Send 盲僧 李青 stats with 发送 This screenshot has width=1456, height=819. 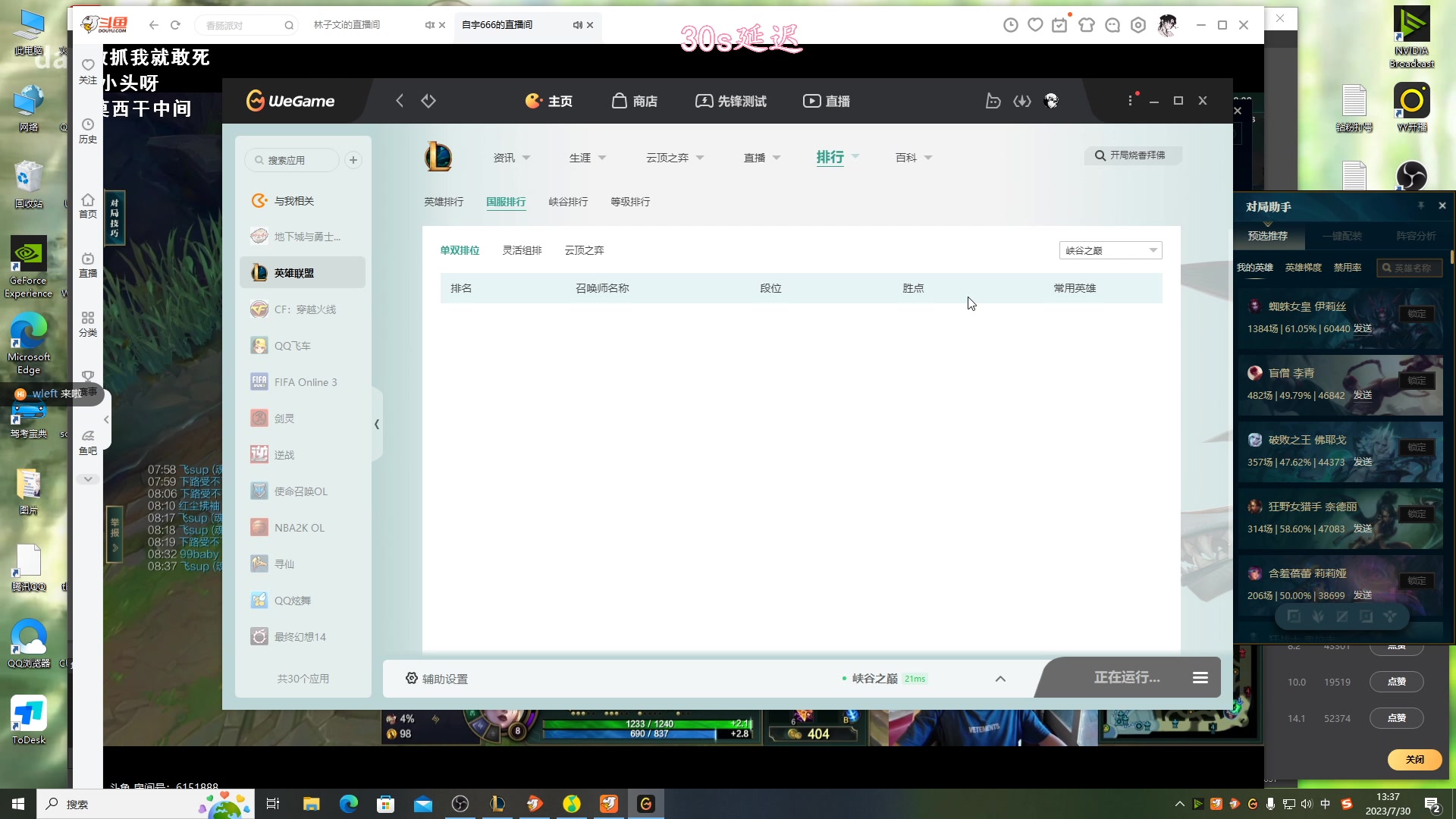click(1362, 395)
